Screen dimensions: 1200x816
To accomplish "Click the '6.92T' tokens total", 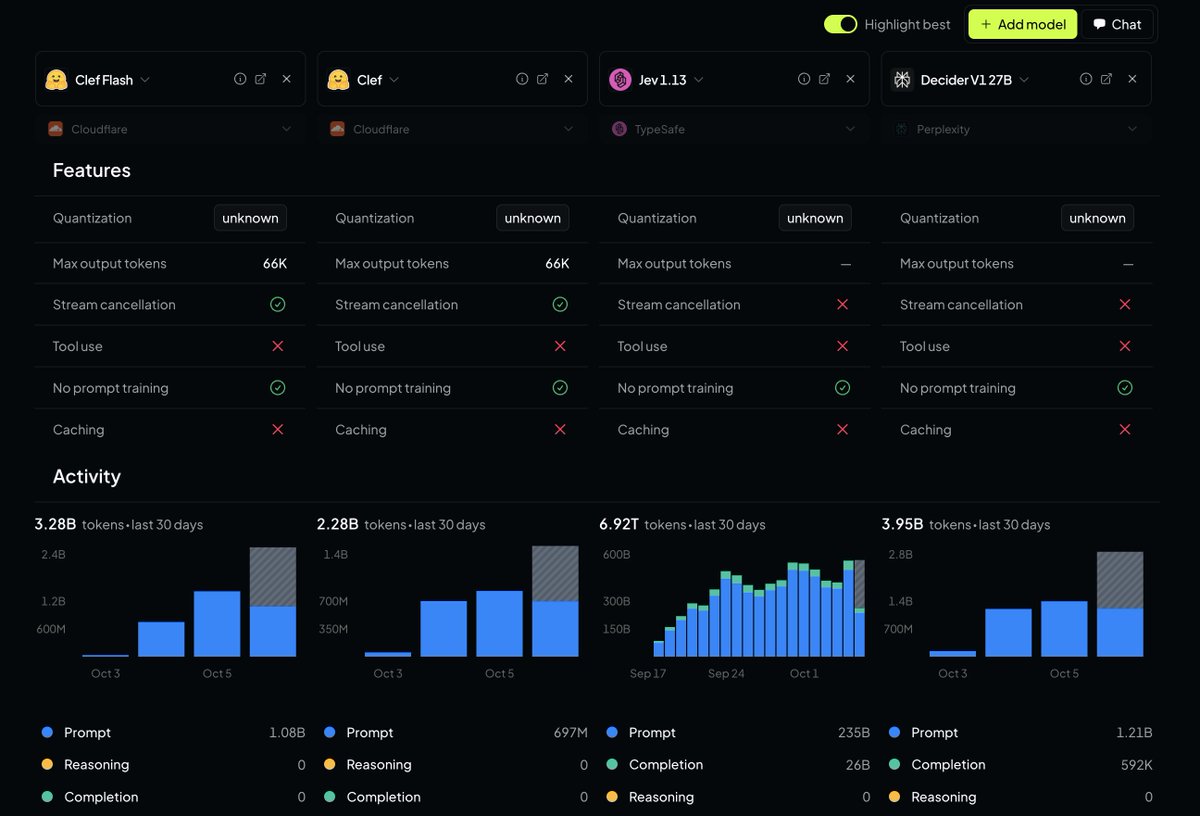I will click(x=619, y=524).
